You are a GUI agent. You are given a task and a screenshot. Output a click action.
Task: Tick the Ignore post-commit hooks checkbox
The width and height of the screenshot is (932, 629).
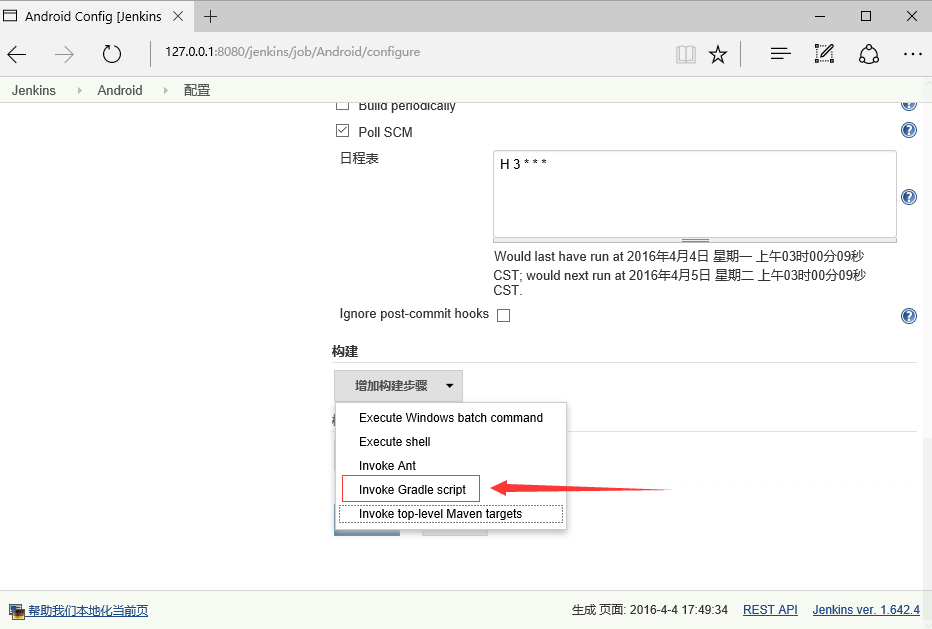point(503,315)
